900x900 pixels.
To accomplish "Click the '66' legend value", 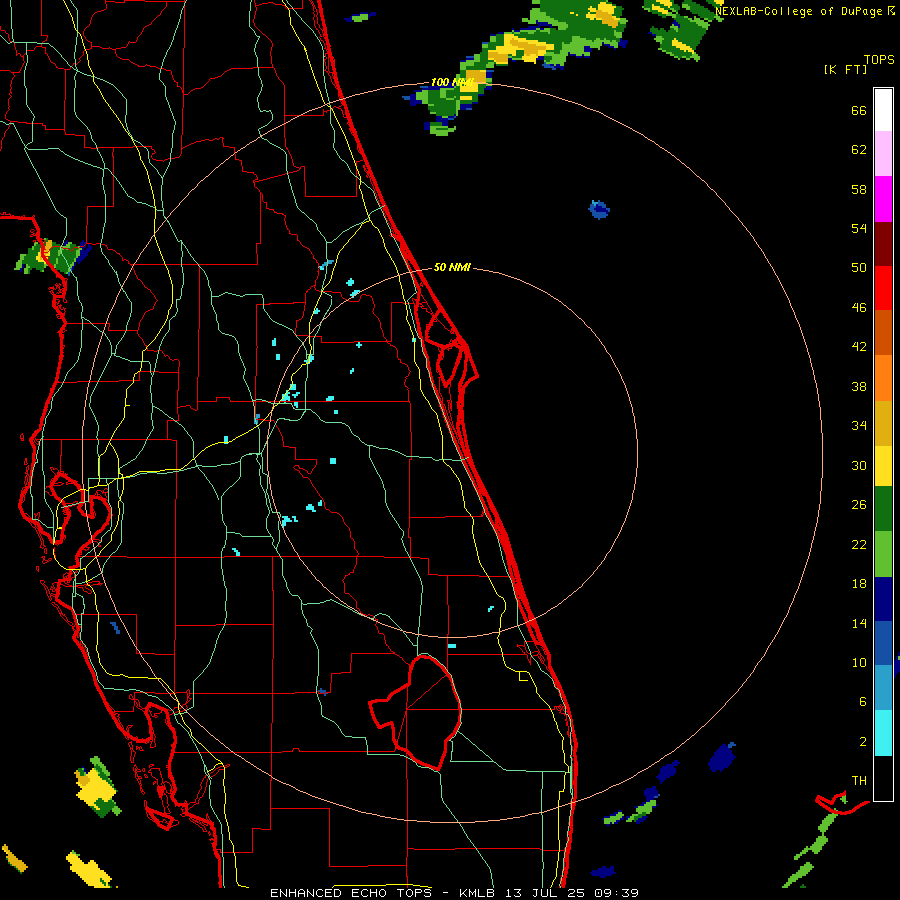I will [859, 110].
